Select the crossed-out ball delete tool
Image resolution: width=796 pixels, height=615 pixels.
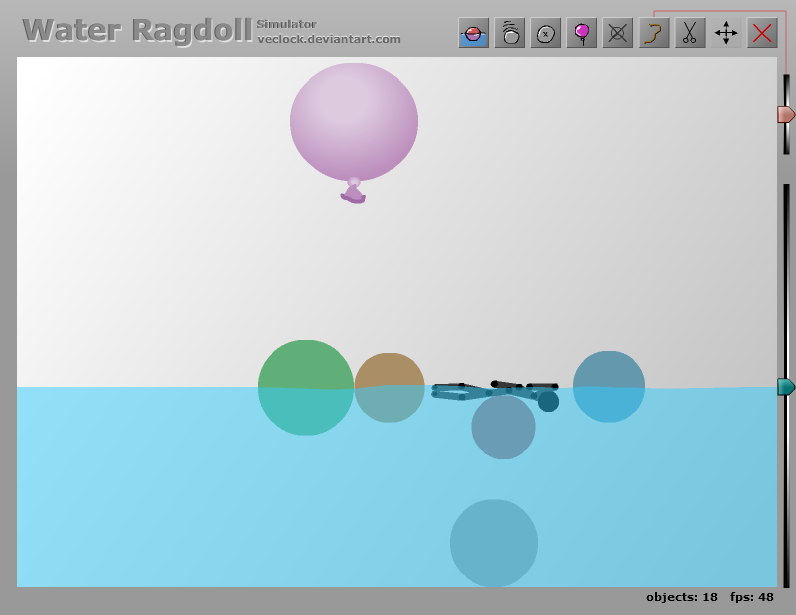click(x=618, y=33)
